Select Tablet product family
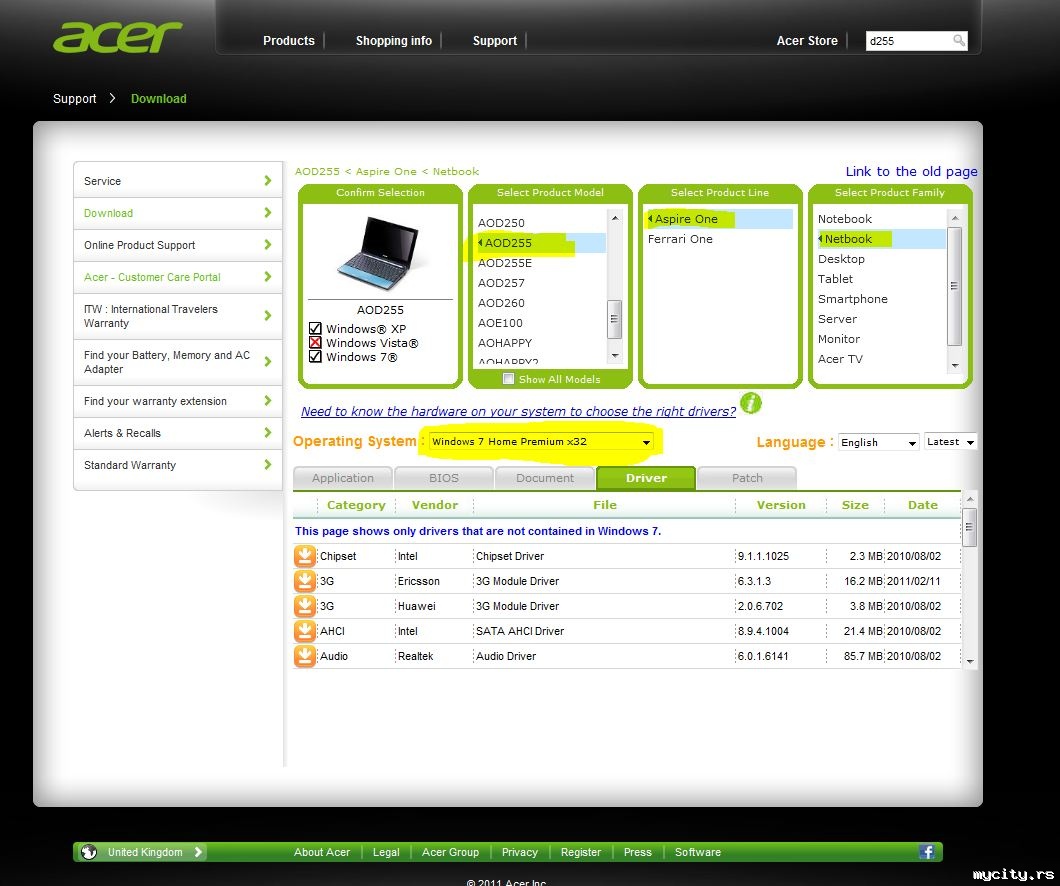 click(x=835, y=278)
